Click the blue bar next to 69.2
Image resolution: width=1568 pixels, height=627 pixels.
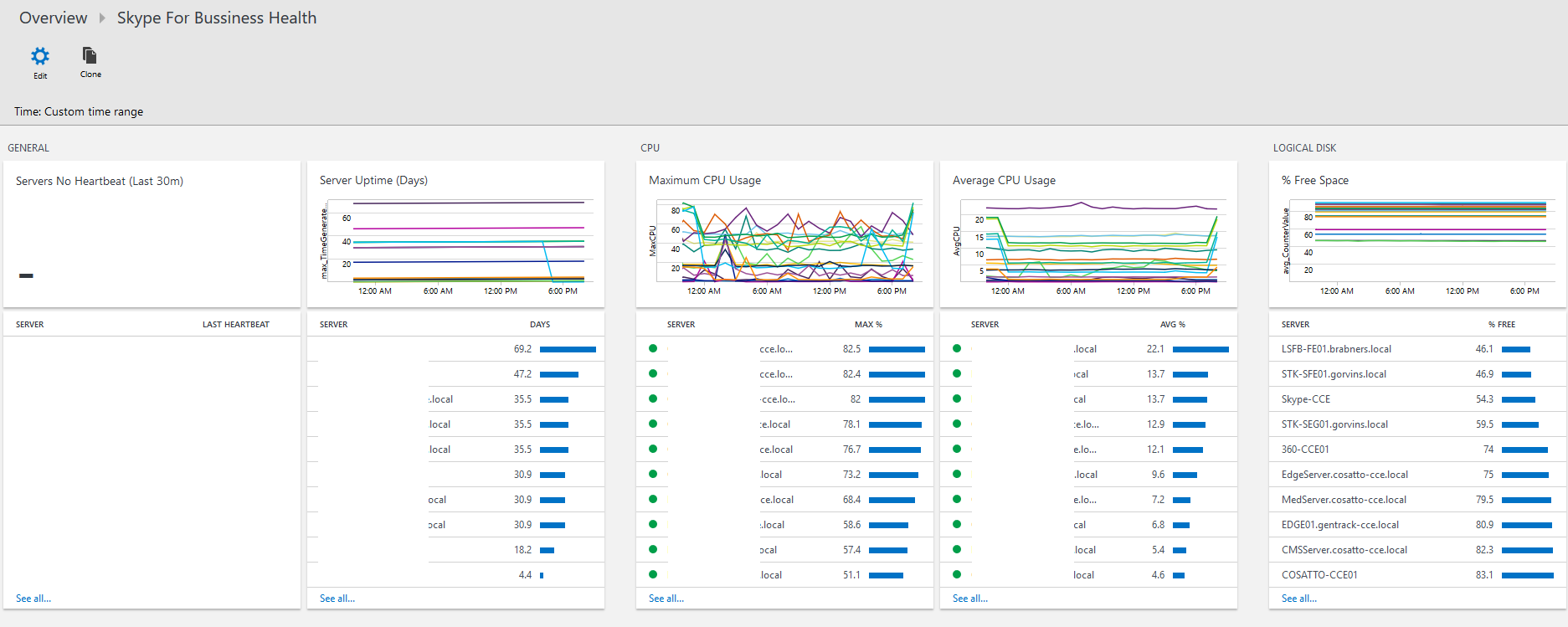pyautogui.click(x=568, y=349)
